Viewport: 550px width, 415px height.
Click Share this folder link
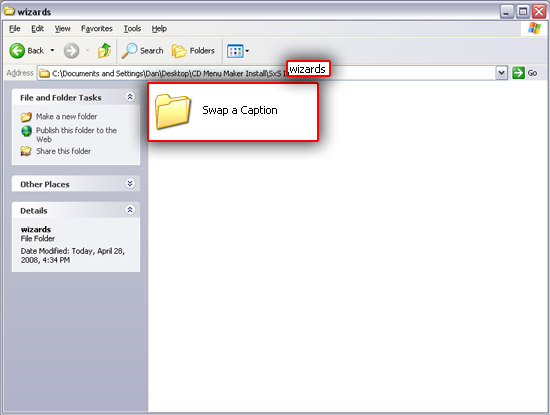(x=63, y=151)
